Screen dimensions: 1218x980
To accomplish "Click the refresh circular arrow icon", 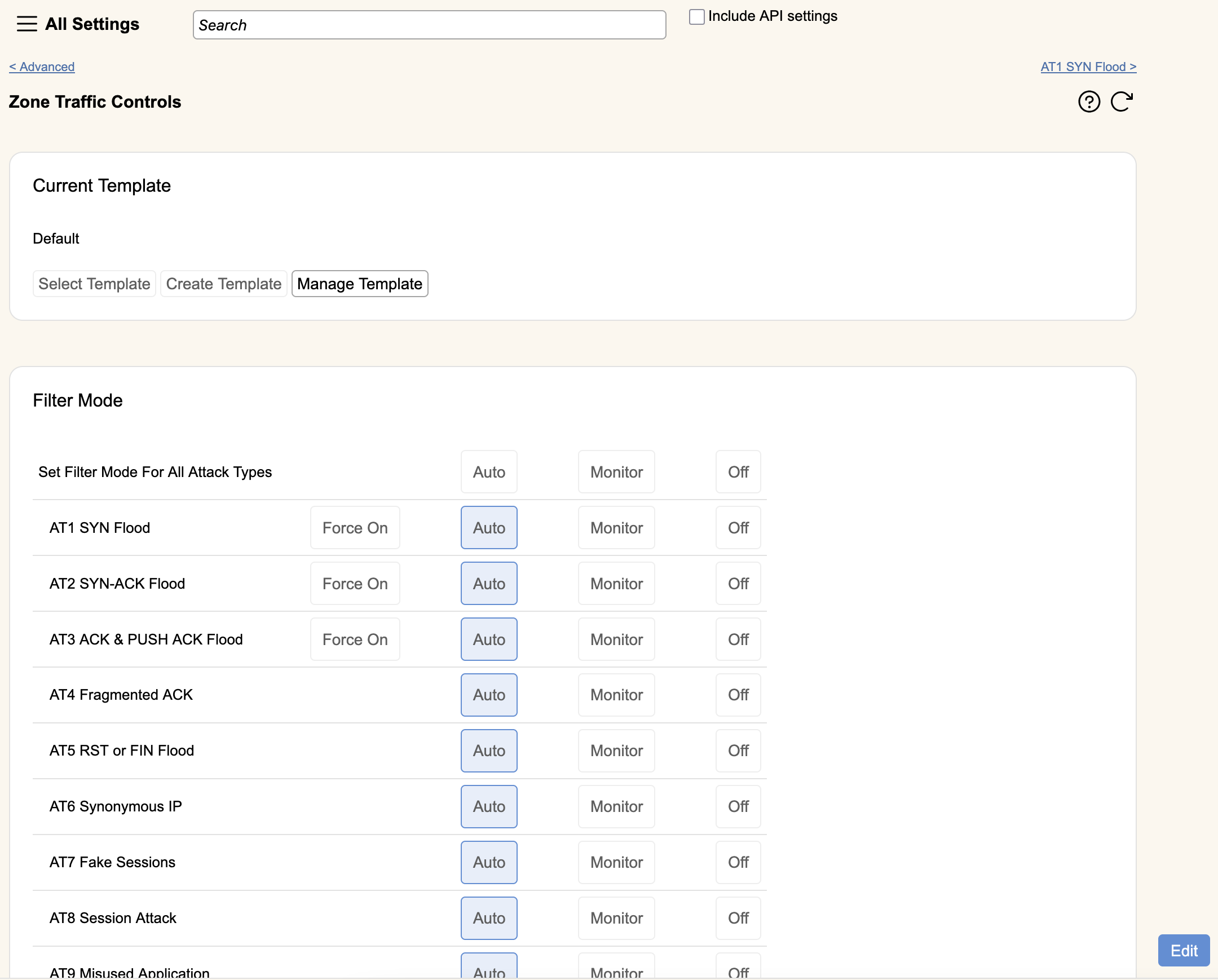I will point(1122,101).
